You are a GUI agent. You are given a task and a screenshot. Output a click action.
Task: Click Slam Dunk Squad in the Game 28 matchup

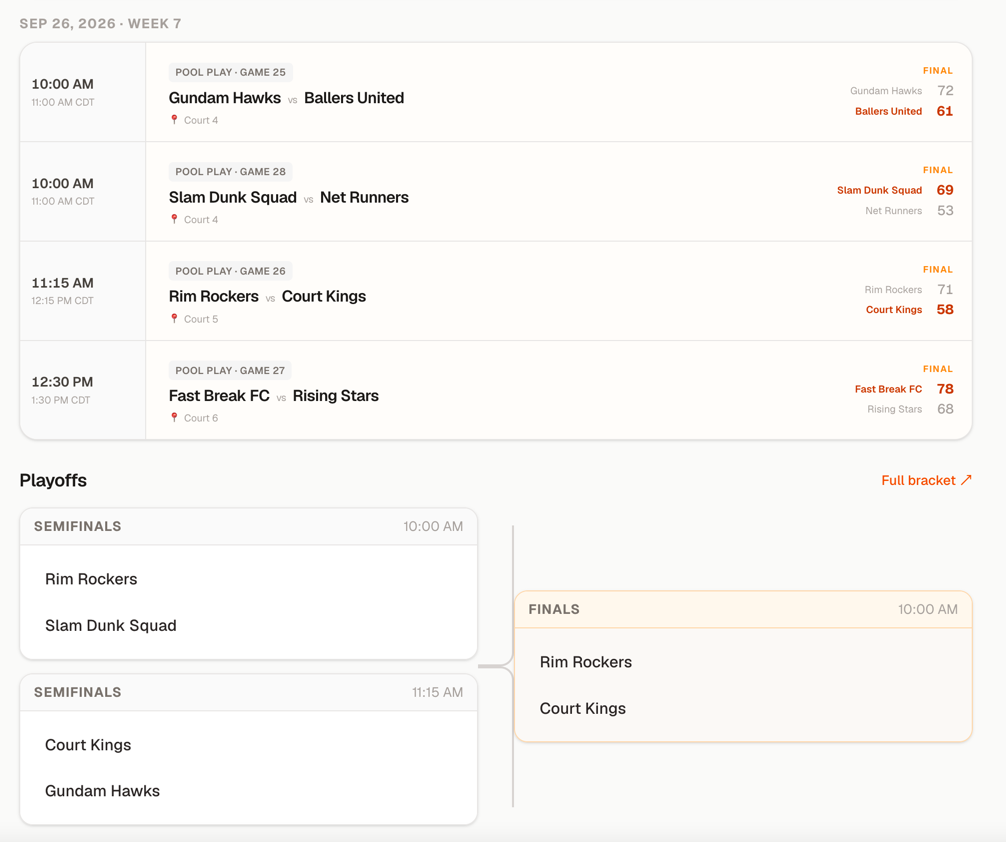tap(232, 197)
